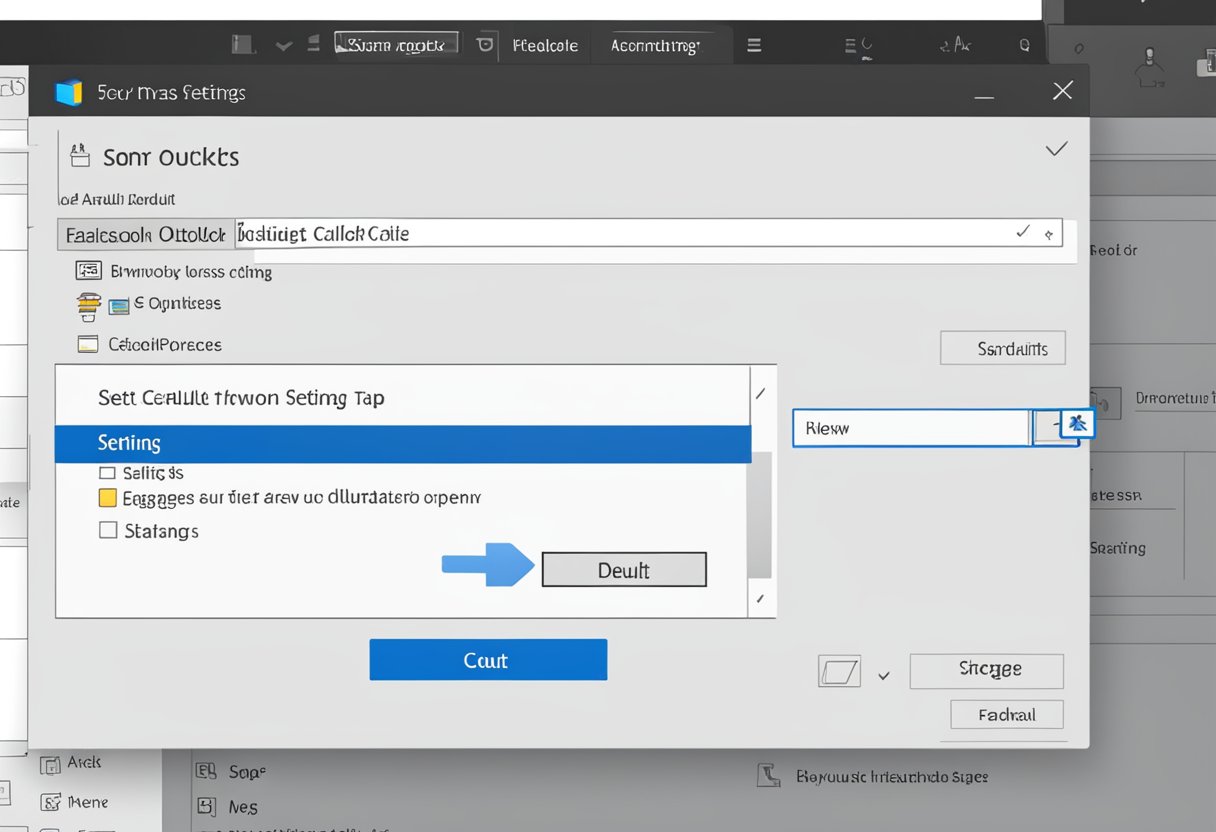Click the magnifier search icon in the toolbar
Screen dimensions: 1216x832
click(x=1022, y=44)
